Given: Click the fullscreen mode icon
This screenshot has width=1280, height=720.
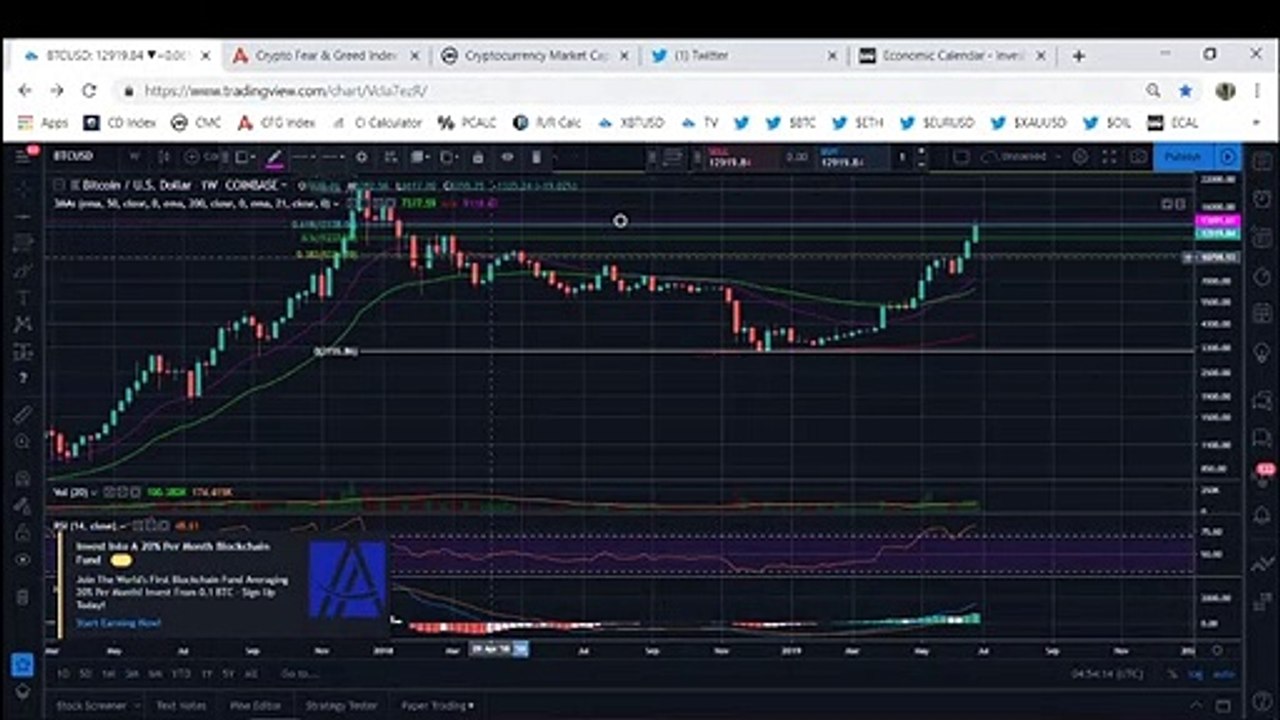Looking at the screenshot, I should click(x=1109, y=156).
